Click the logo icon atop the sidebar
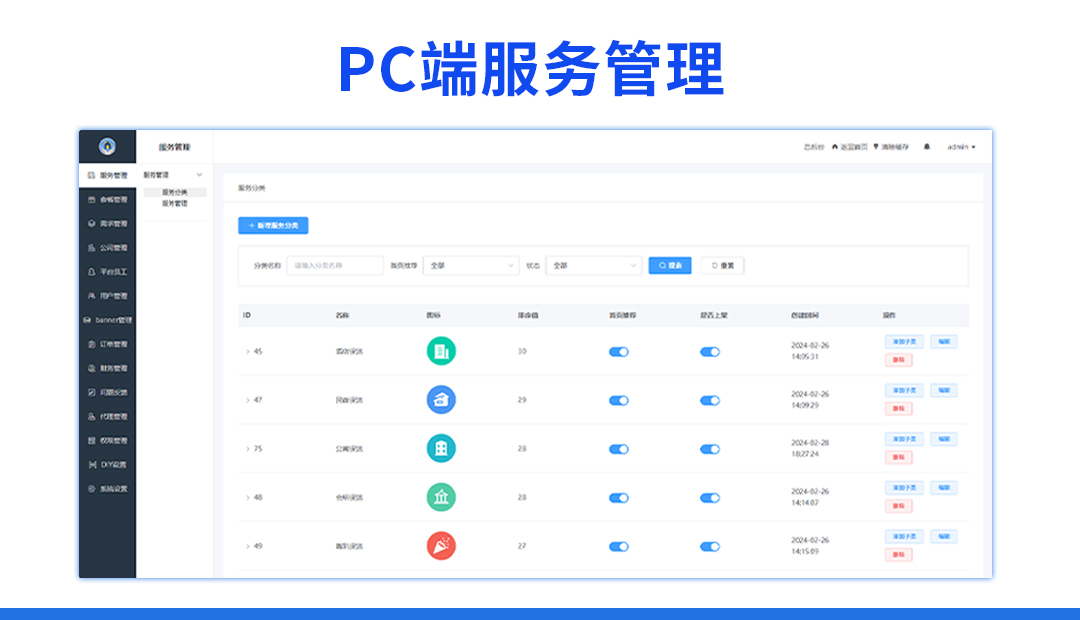The width and height of the screenshot is (1080, 620). pyautogui.click(x=107, y=146)
